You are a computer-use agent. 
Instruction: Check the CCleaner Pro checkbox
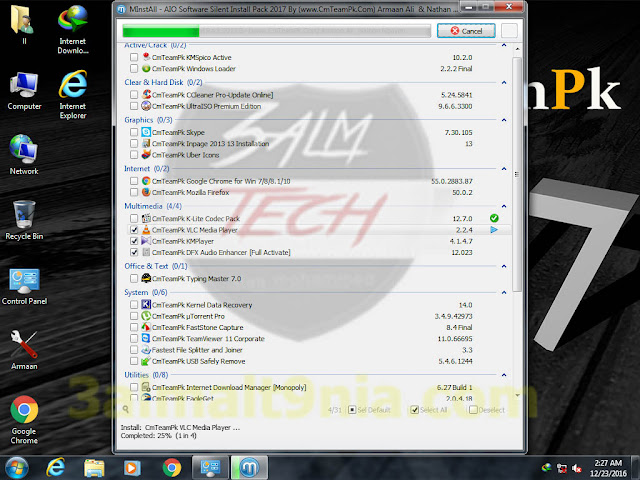[x=134, y=94]
